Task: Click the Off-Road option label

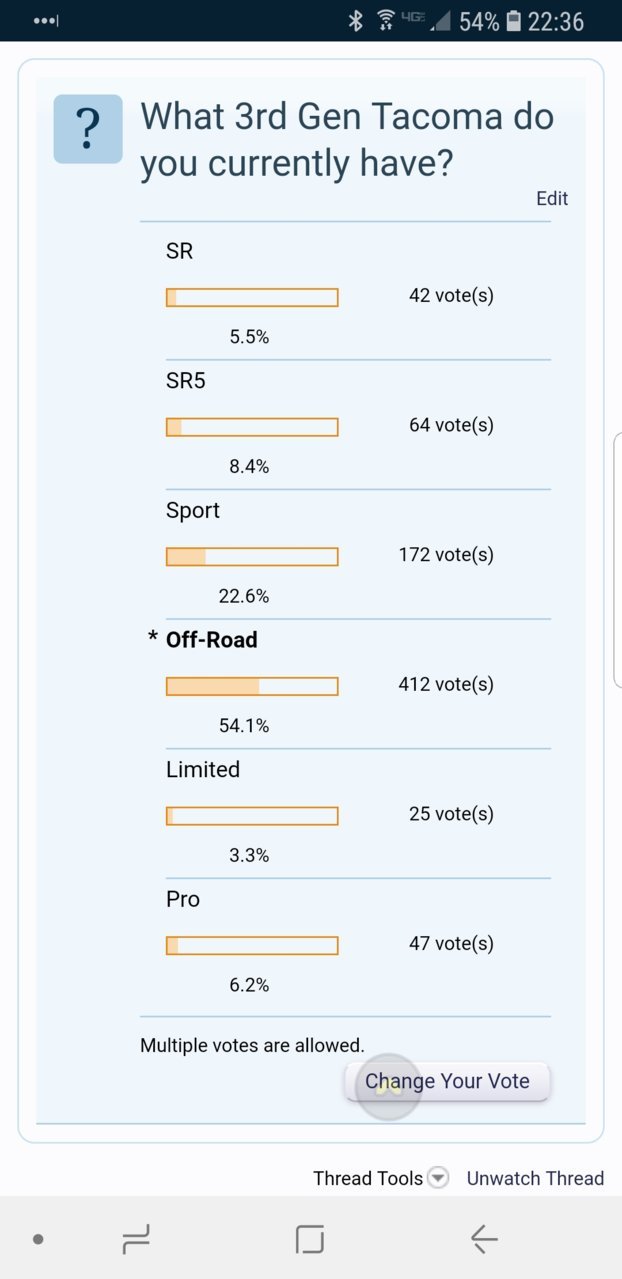Action: coord(211,639)
